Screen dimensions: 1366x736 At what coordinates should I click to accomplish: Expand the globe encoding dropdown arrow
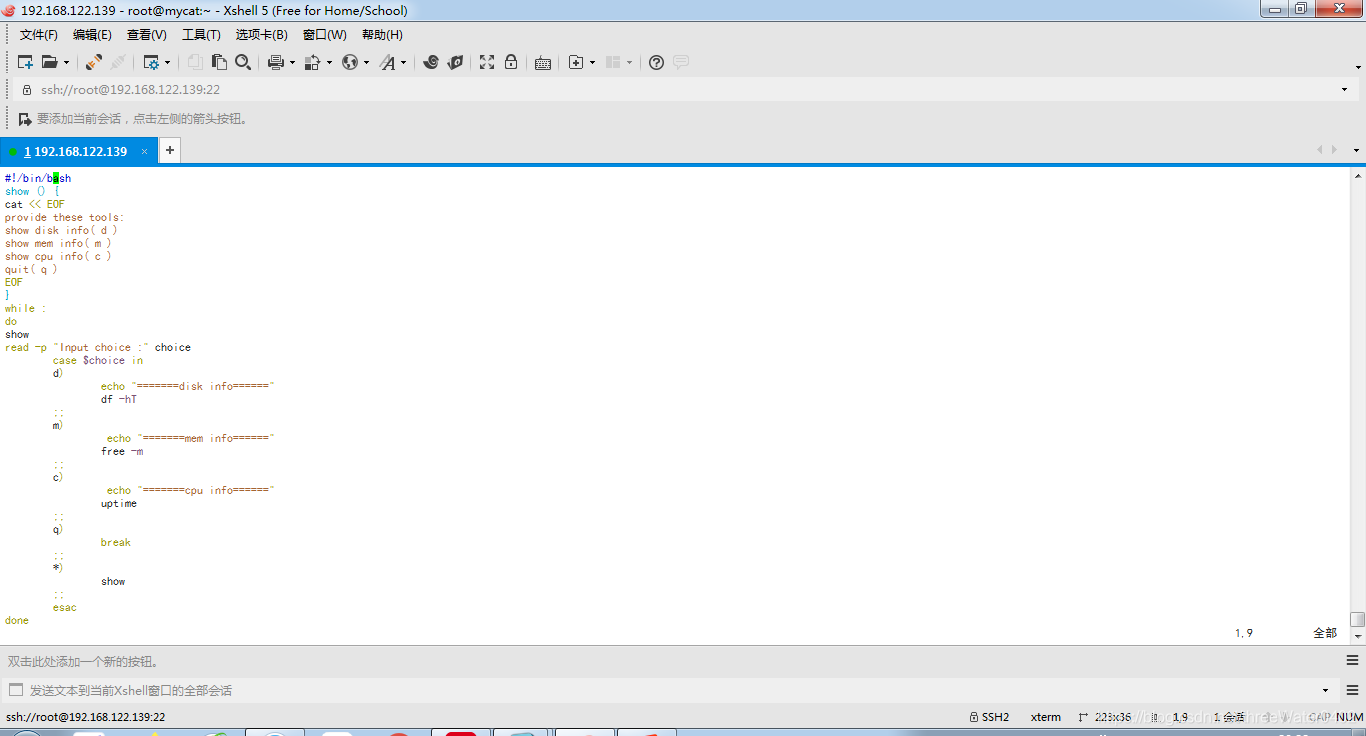tap(366, 62)
